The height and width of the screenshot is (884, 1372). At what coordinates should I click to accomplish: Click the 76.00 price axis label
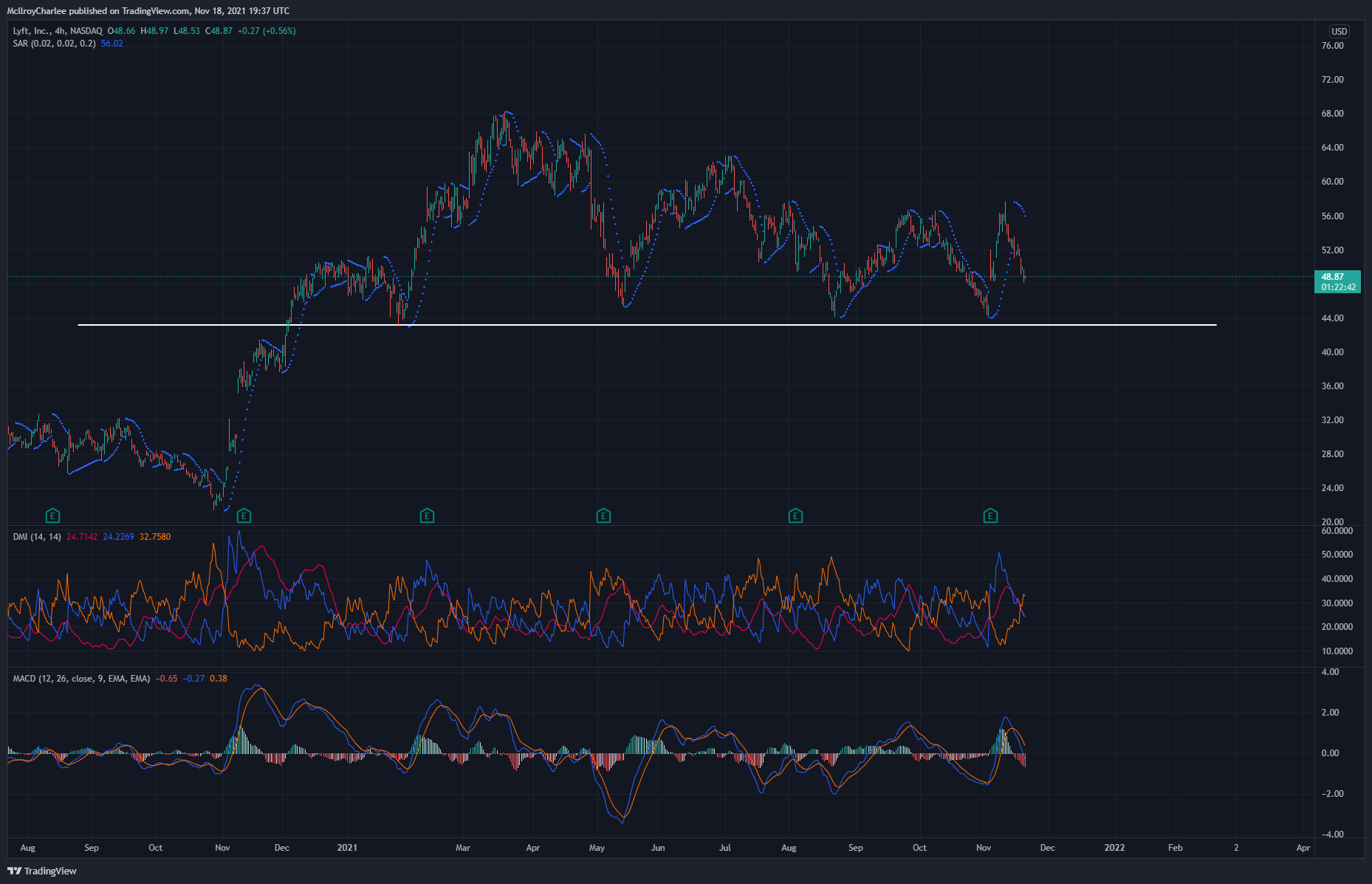tap(1332, 46)
